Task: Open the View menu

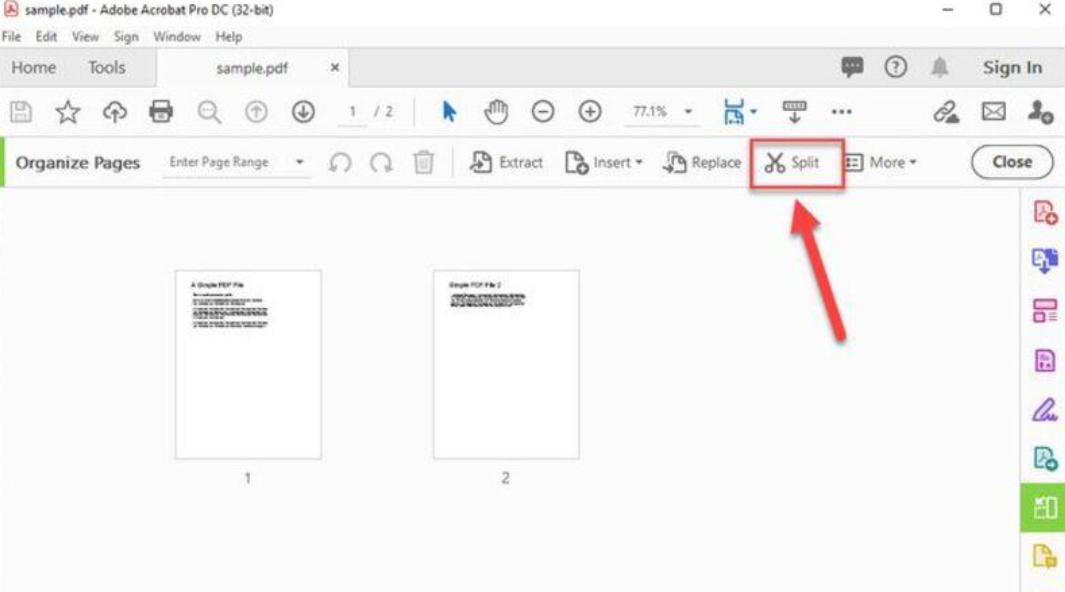Action: coord(86,37)
